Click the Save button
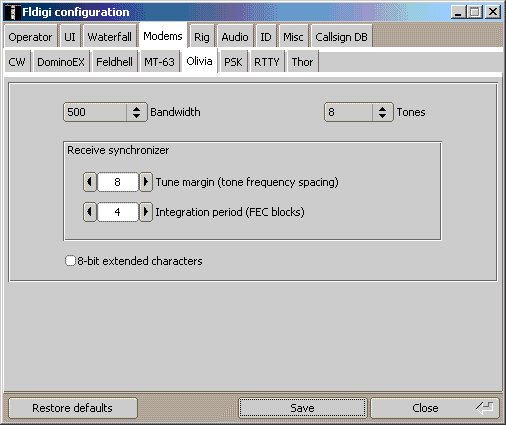This screenshot has width=506, height=425. [302, 408]
